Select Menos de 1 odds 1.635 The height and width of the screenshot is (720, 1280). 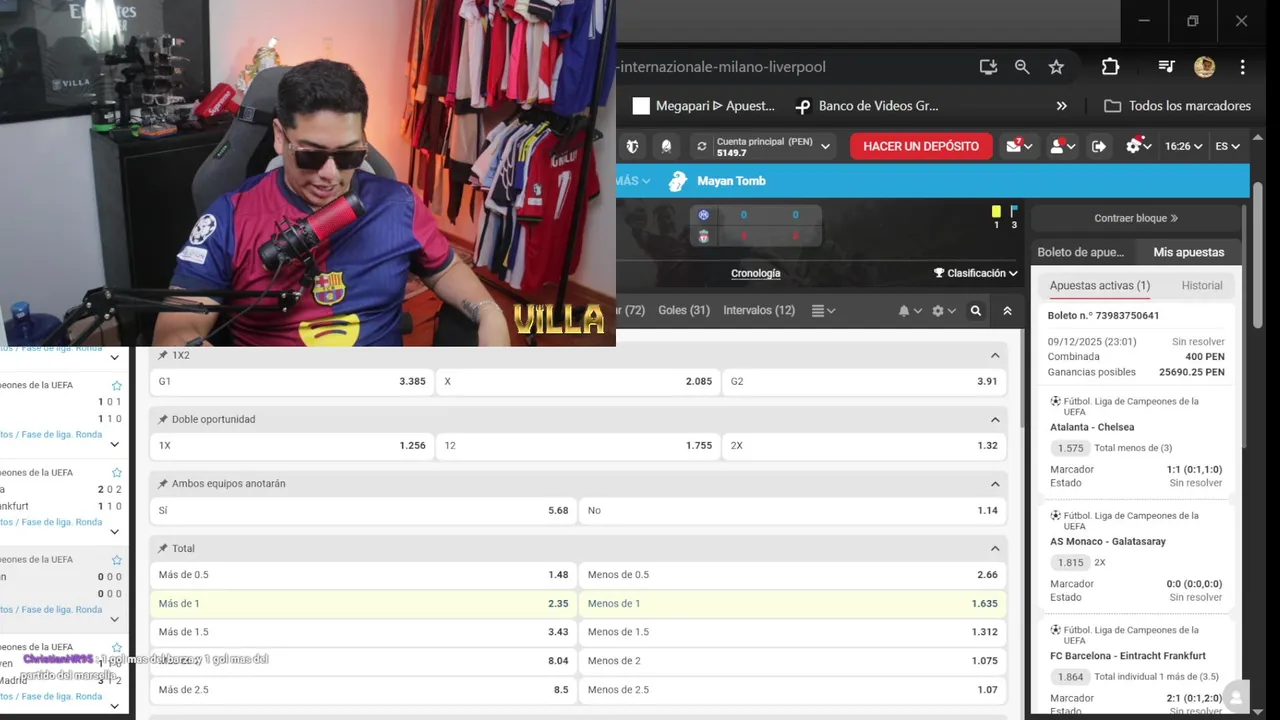point(792,604)
